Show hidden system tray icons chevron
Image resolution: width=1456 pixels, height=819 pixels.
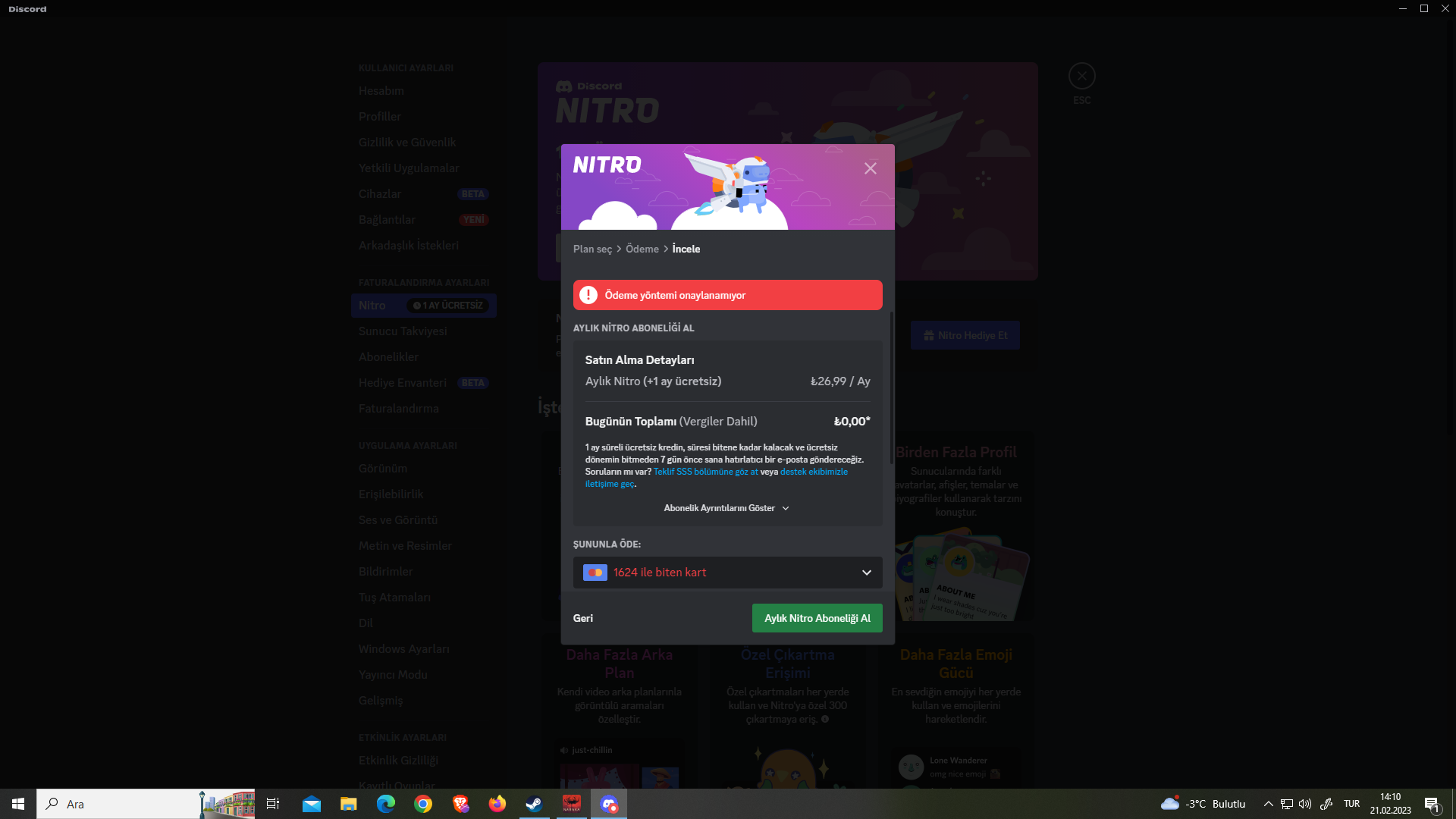[x=1268, y=804]
